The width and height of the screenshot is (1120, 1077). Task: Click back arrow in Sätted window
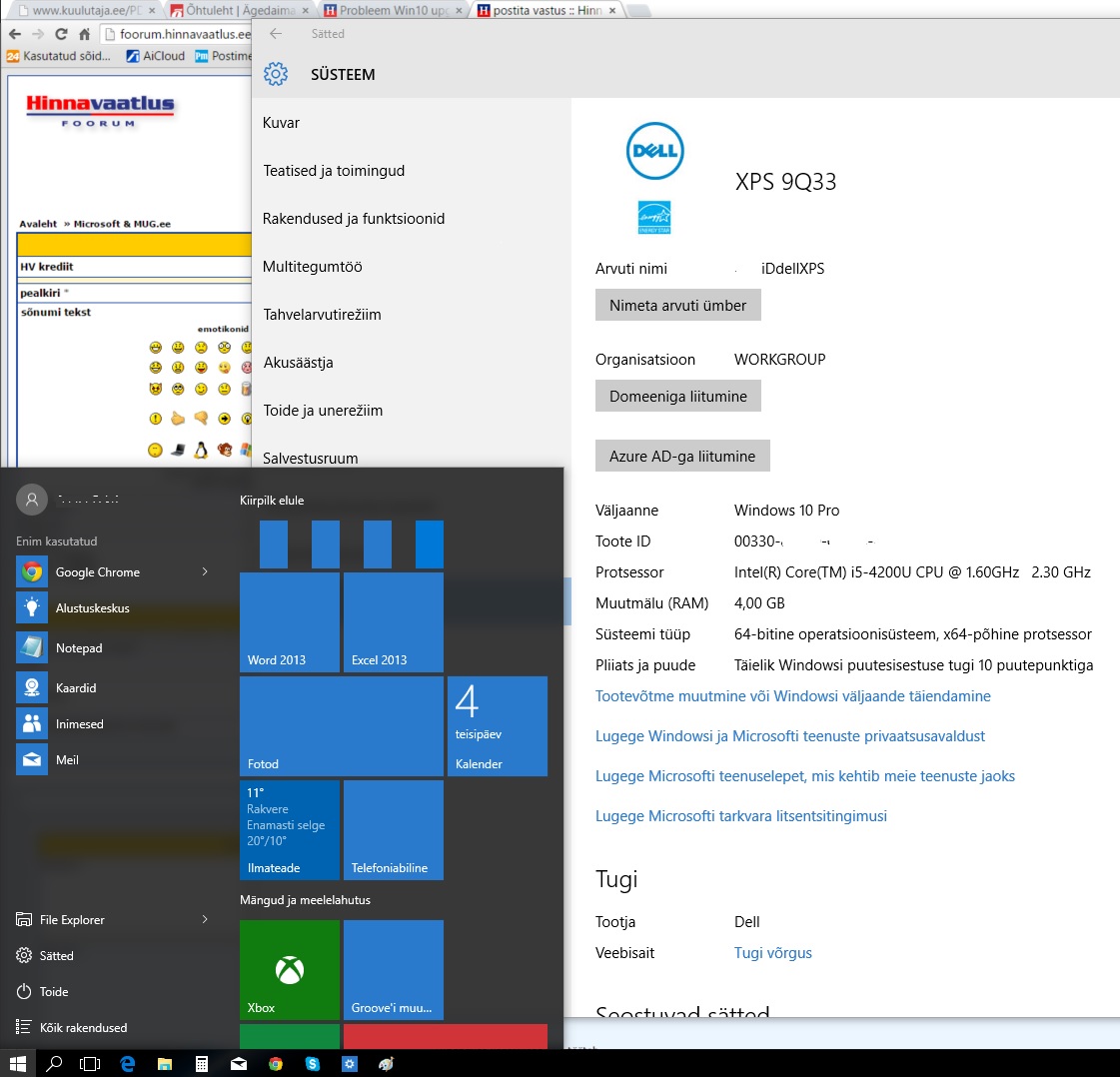pyautogui.click(x=276, y=34)
